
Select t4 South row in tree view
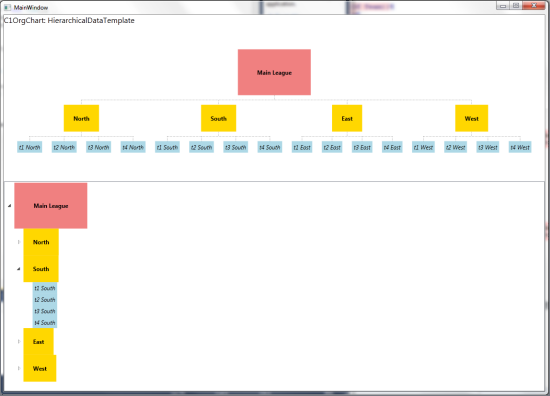45,322
